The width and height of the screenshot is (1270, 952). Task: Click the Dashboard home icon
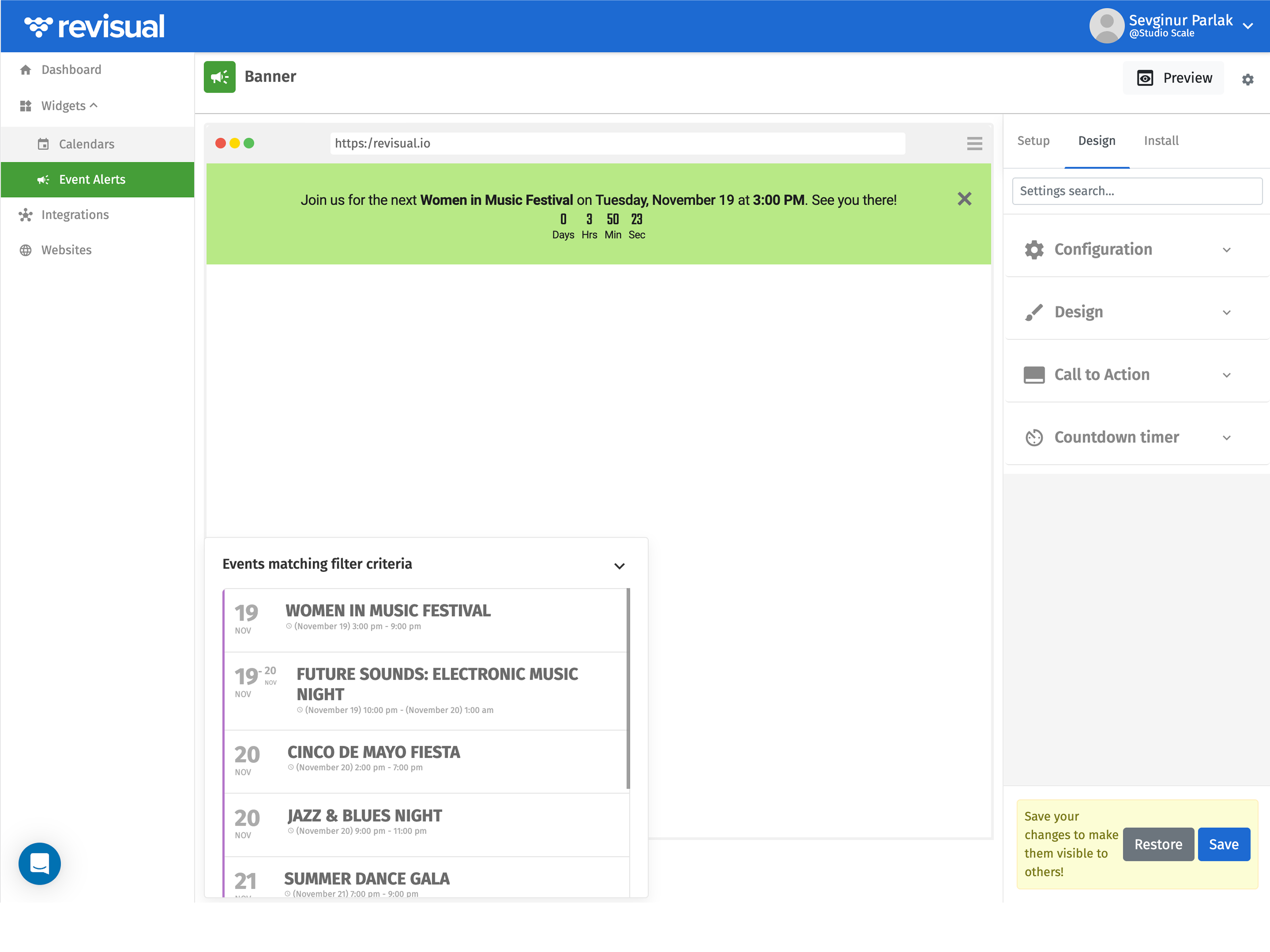point(25,70)
